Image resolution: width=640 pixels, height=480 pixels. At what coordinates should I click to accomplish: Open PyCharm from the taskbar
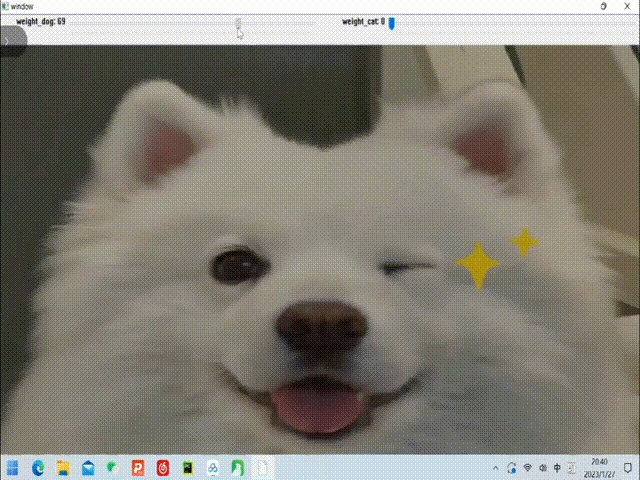pyautogui.click(x=188, y=468)
